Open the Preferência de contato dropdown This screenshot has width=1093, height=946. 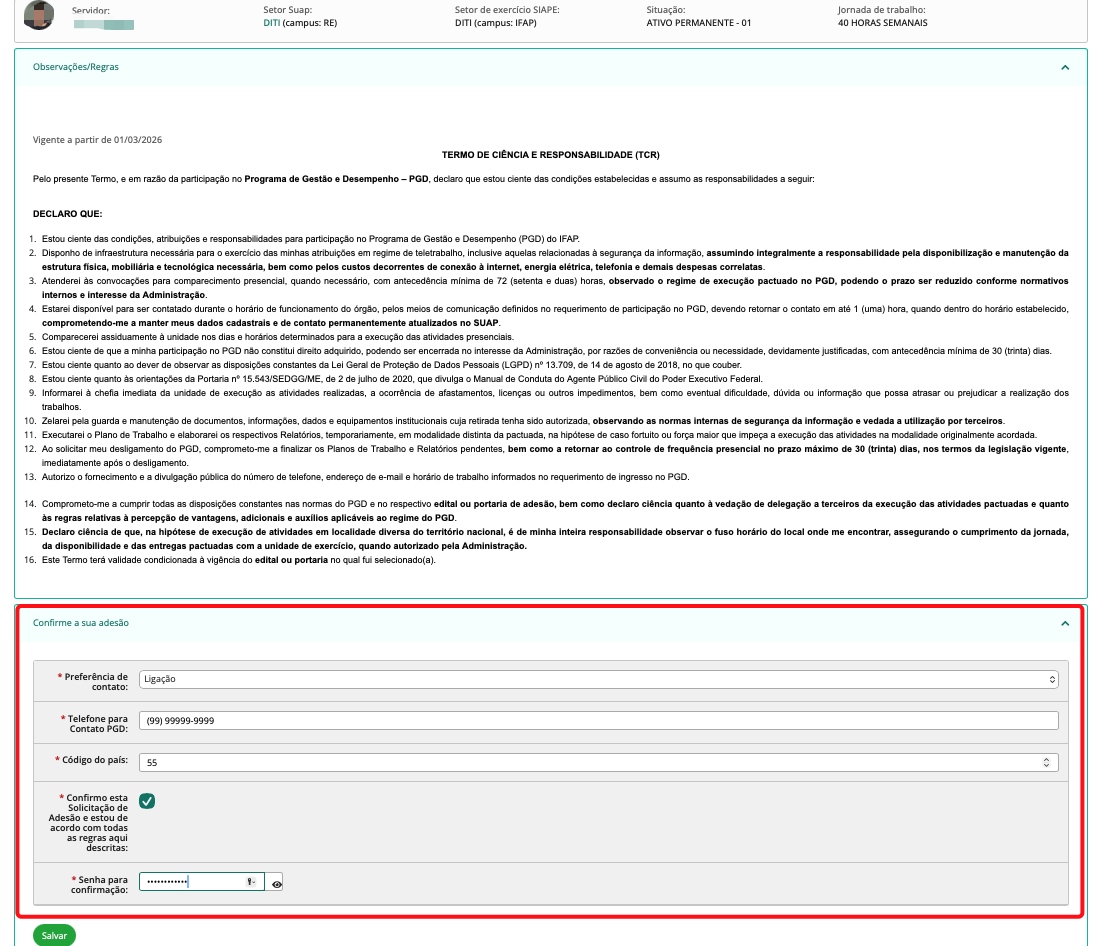(598, 679)
